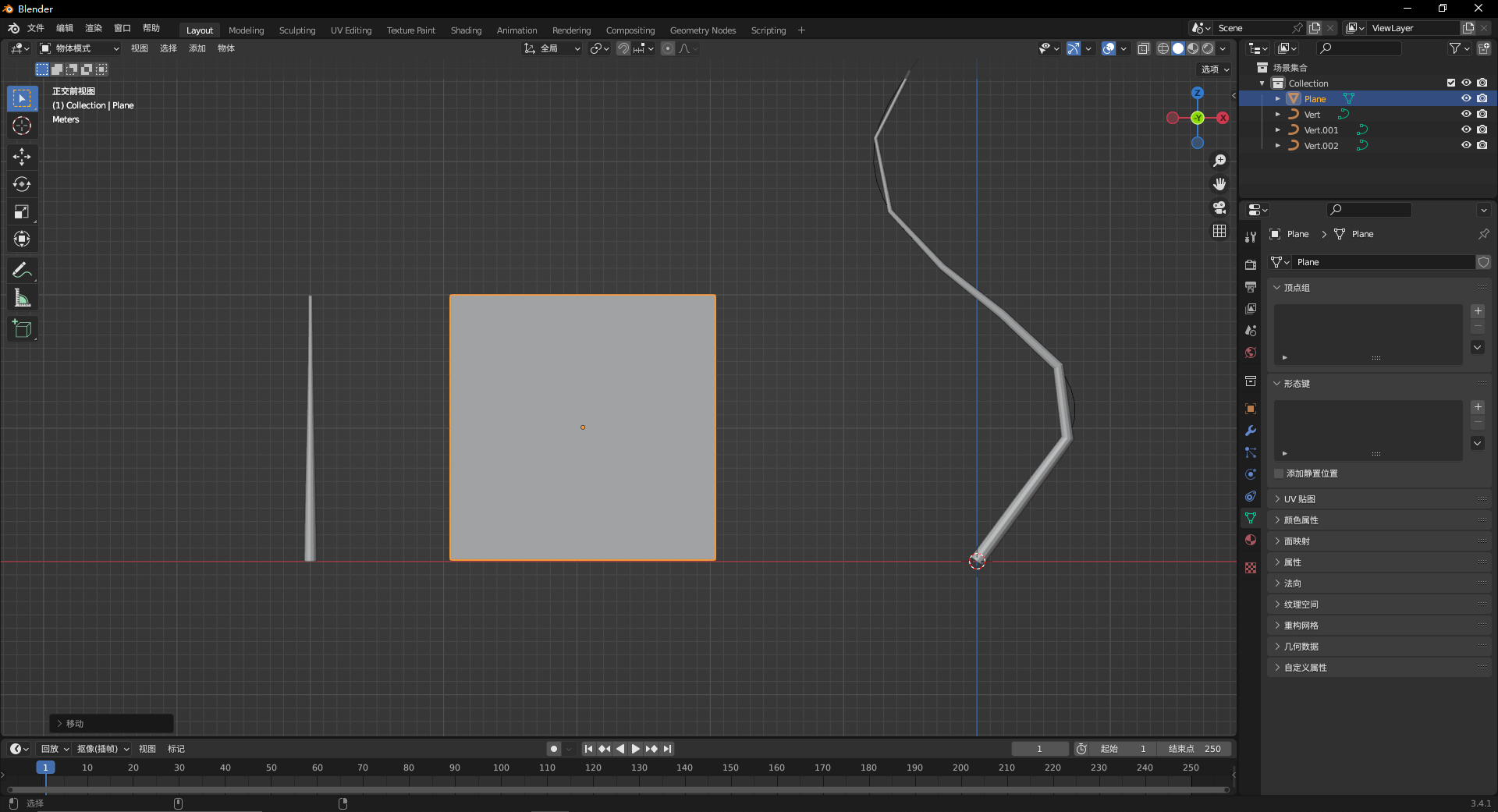
Task: Open the Modifiers wrench properties tab
Action: [1251, 431]
